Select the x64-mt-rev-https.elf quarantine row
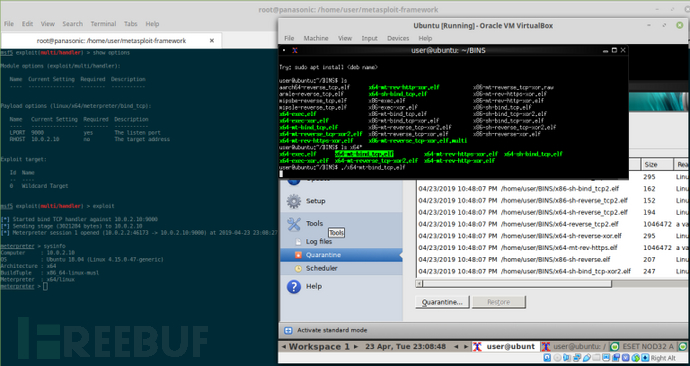The height and width of the screenshot is (366, 690). [553, 248]
